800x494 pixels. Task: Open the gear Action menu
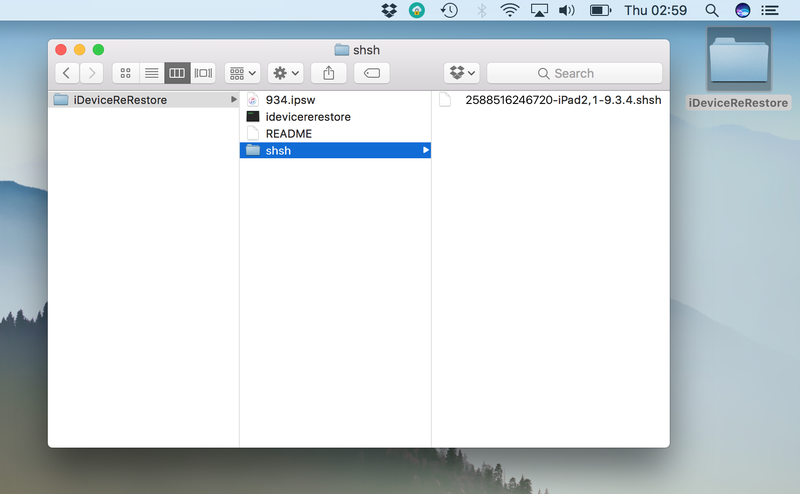(x=286, y=73)
